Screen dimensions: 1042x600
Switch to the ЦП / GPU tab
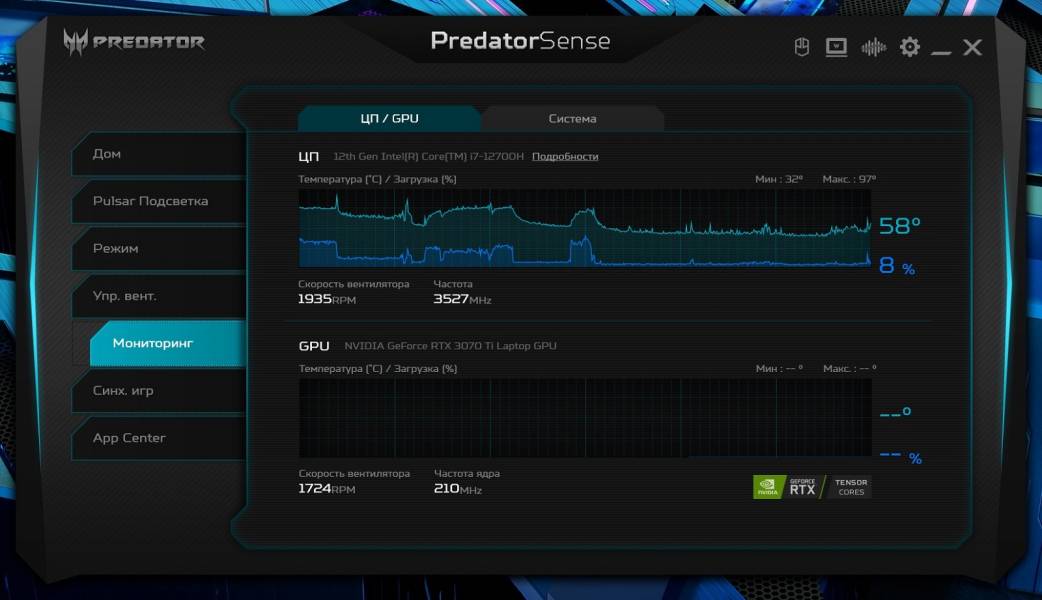click(x=389, y=118)
